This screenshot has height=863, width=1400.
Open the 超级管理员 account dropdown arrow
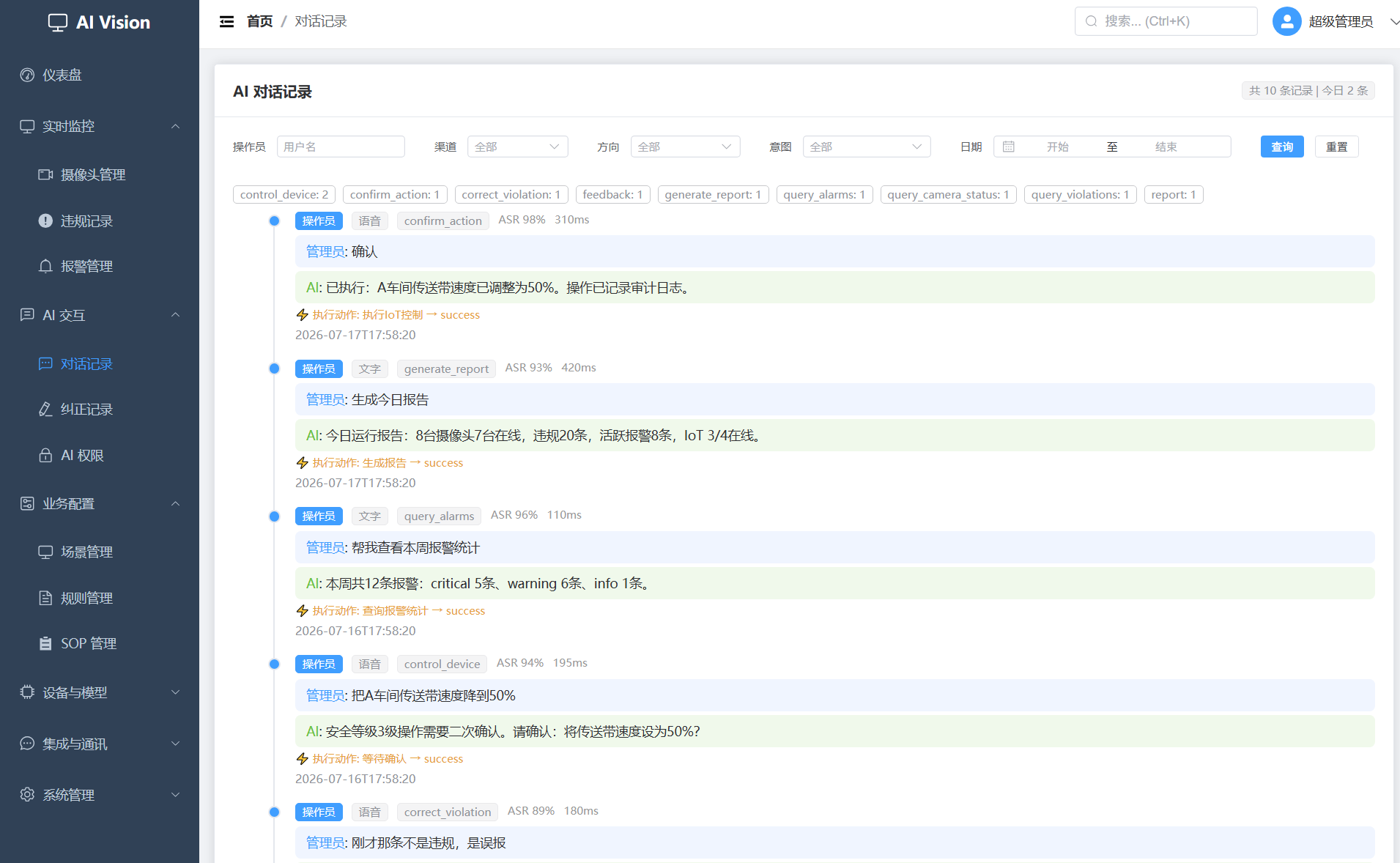pyautogui.click(x=1394, y=22)
